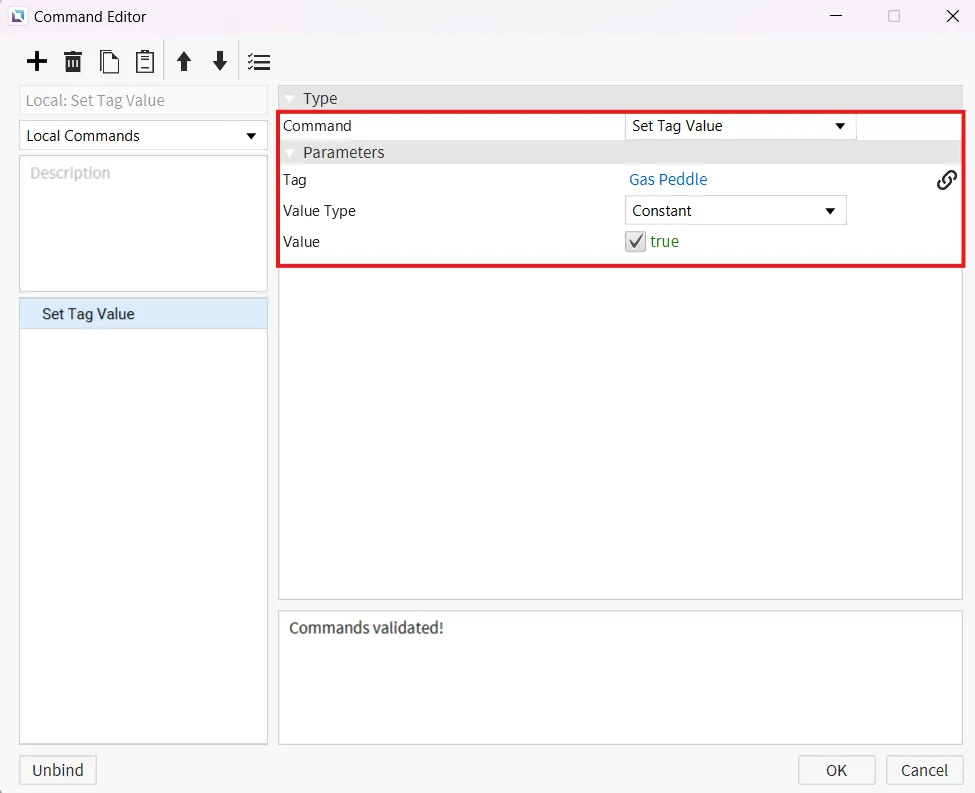Open the Local Commands dropdown
975x793 pixels.
[143, 136]
